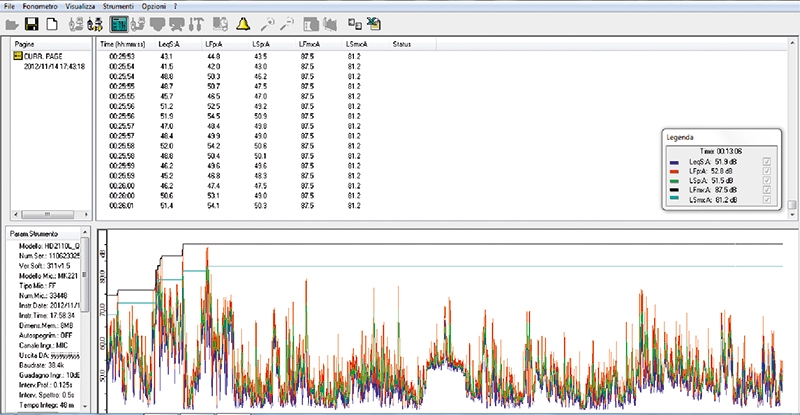The image size is (800, 415).
Task: Open the File menu
Action: point(9,6)
